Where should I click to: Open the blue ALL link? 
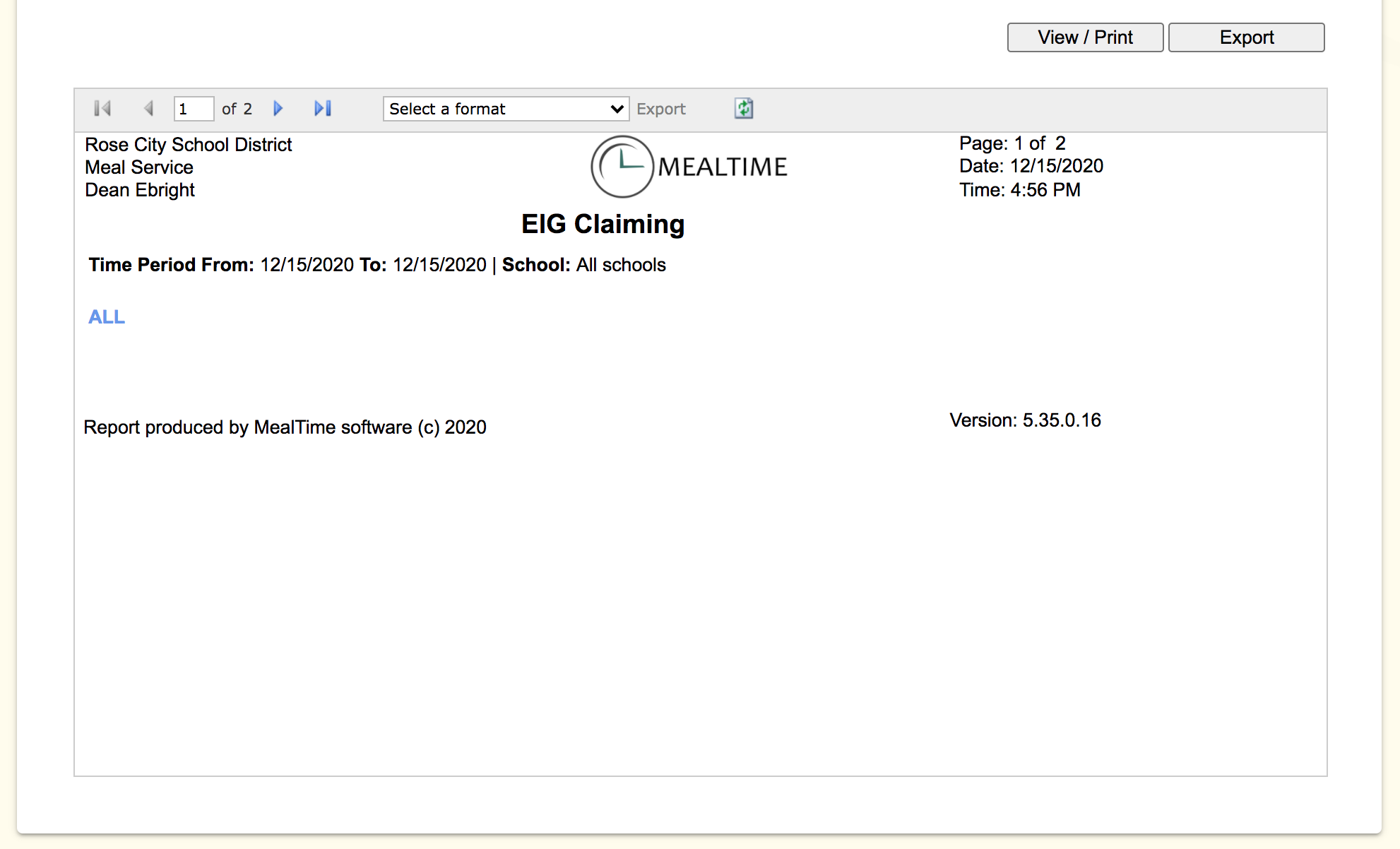(107, 317)
